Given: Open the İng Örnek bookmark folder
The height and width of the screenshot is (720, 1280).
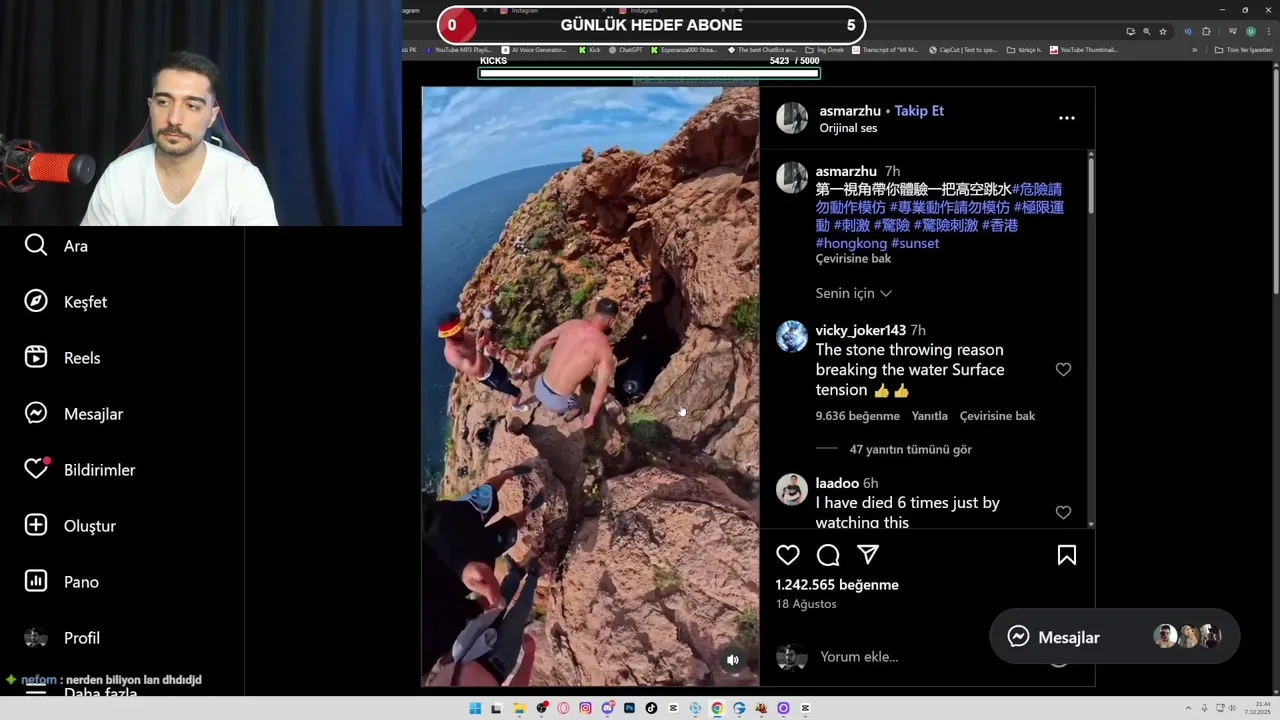Looking at the screenshot, I should click(826, 49).
